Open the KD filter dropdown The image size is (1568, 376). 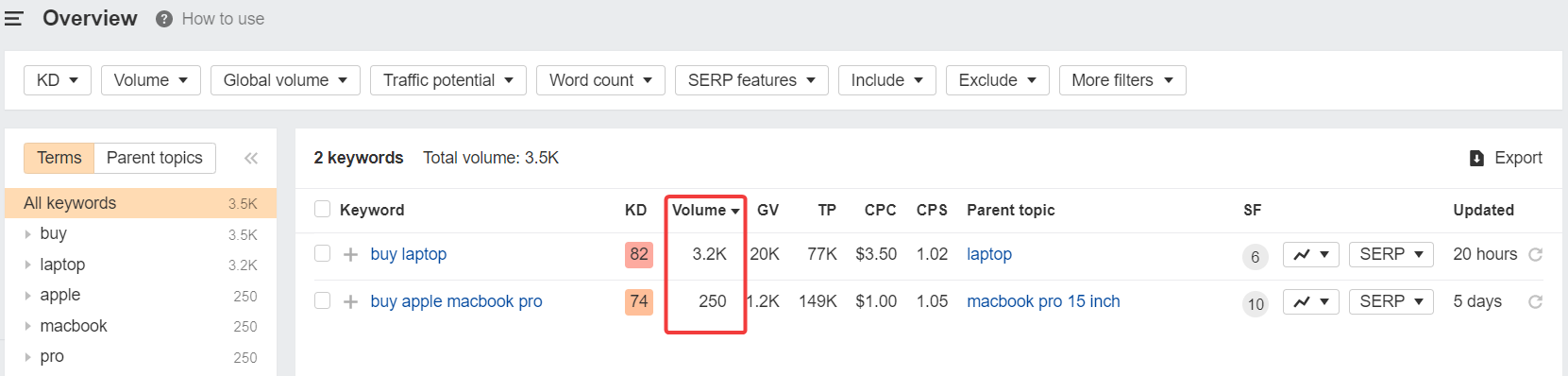[x=58, y=80]
